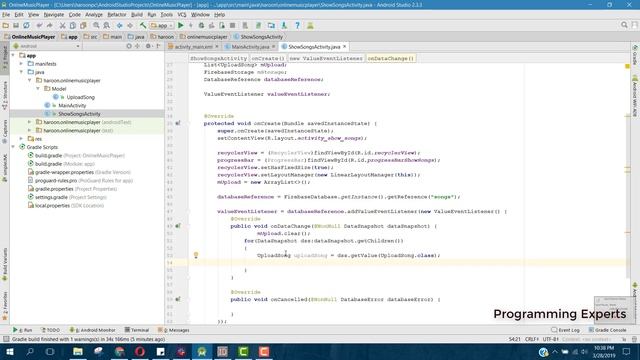Click the Paste toolbar icon
Screen dimensions: 640x360
coord(83,25)
